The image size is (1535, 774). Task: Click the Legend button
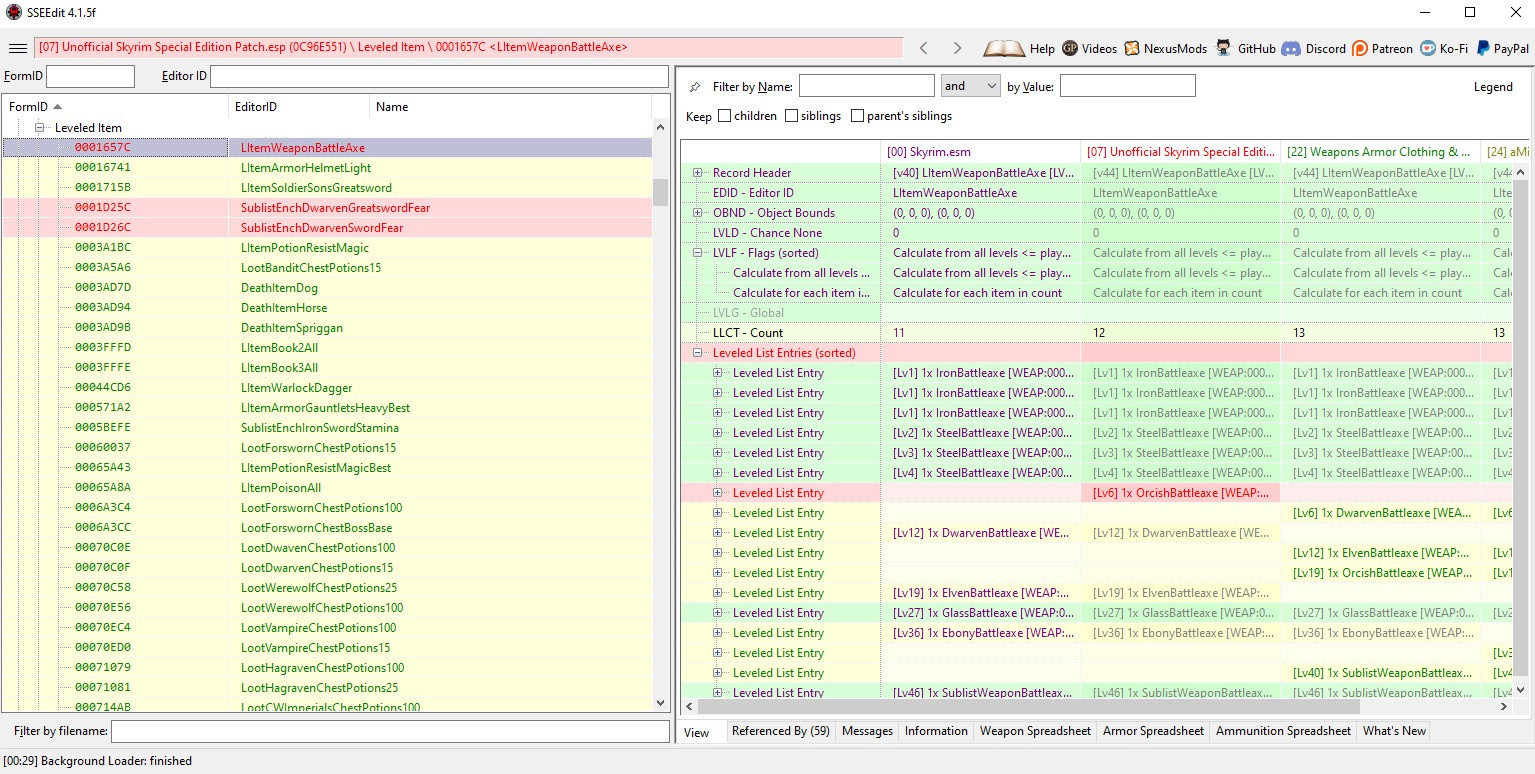1493,87
